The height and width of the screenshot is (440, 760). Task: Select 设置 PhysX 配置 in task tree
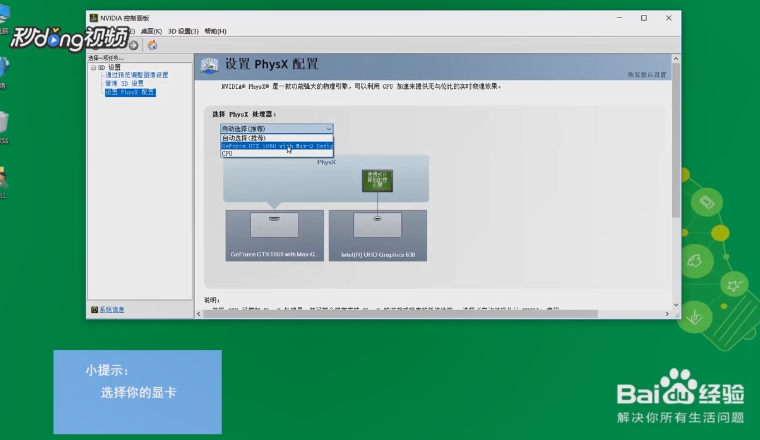tap(130, 92)
